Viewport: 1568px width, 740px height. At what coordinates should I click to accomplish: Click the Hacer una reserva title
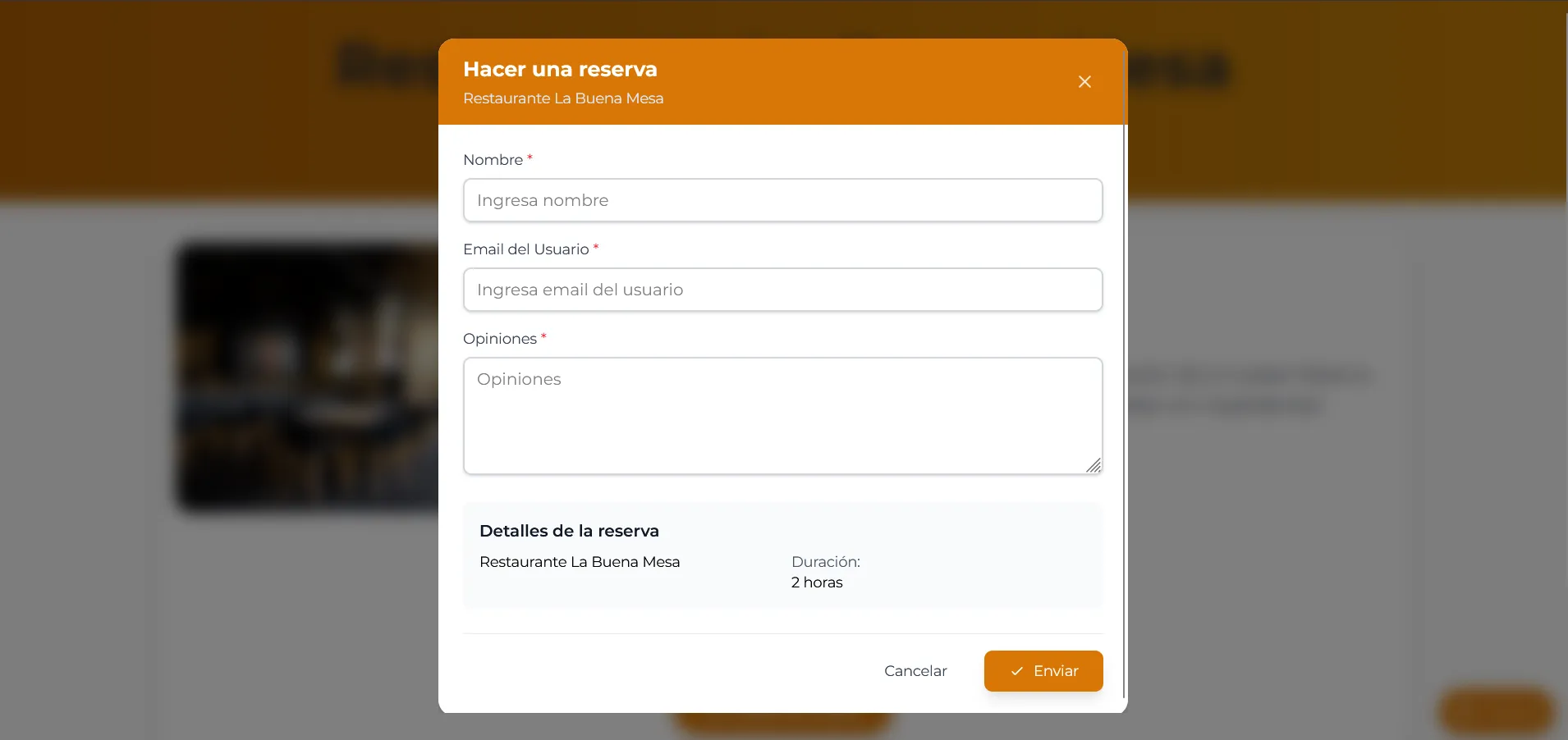point(560,69)
